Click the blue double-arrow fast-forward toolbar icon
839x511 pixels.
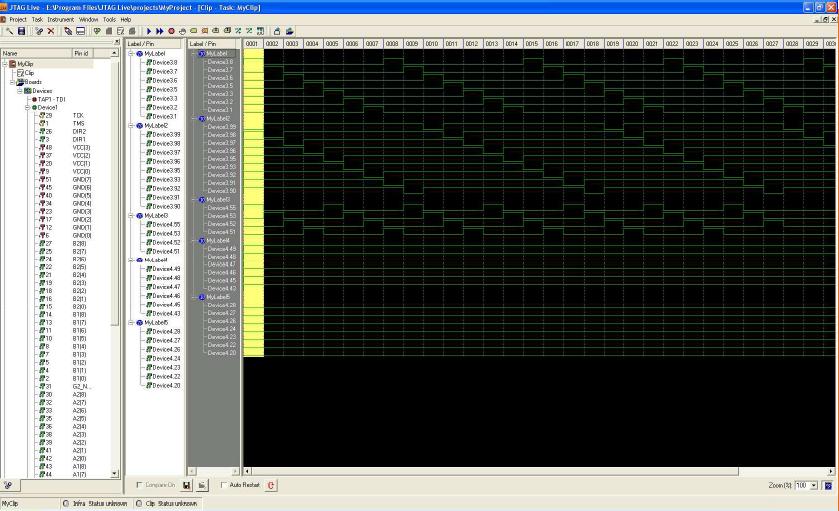click(x=159, y=32)
